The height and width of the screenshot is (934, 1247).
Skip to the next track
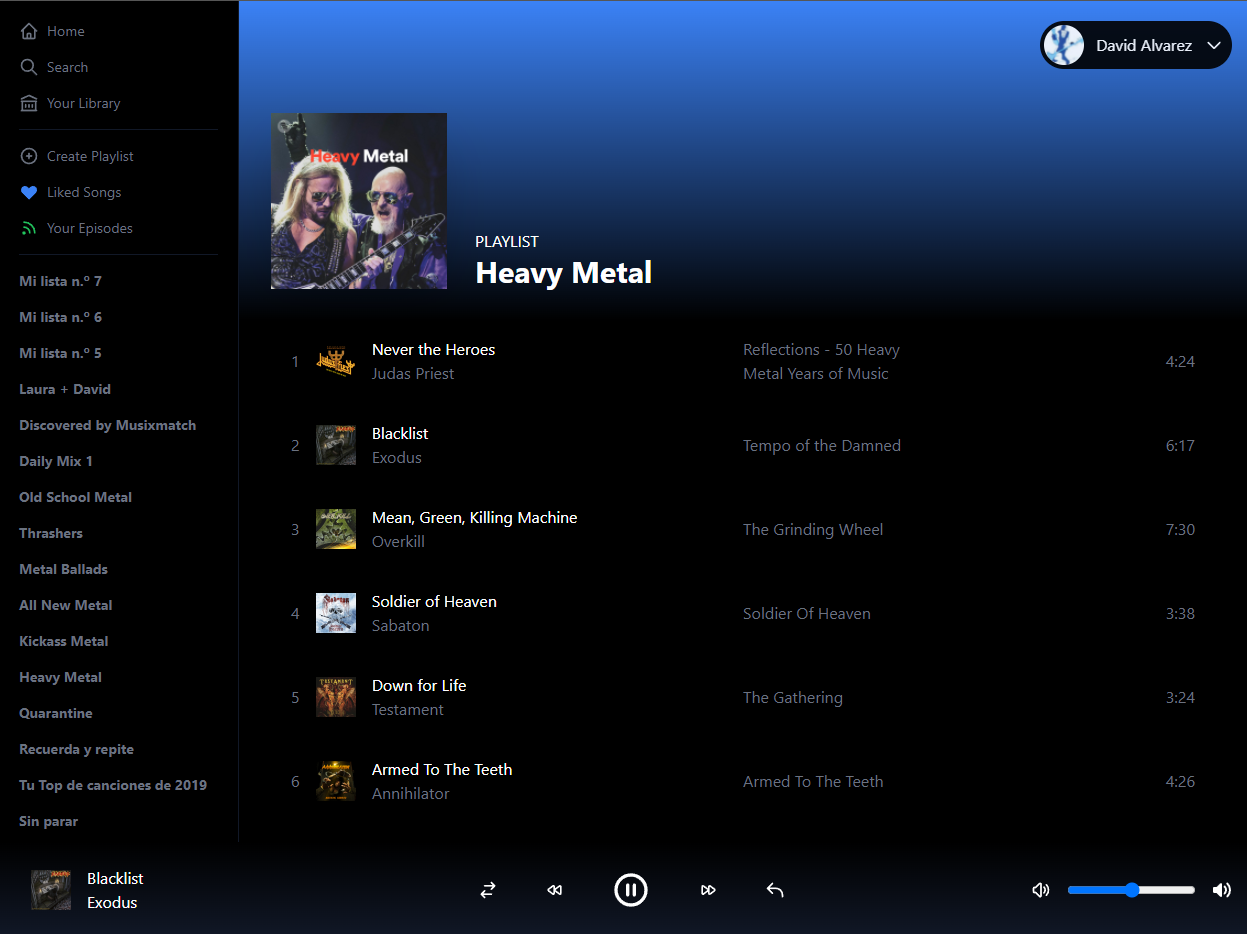coord(708,889)
